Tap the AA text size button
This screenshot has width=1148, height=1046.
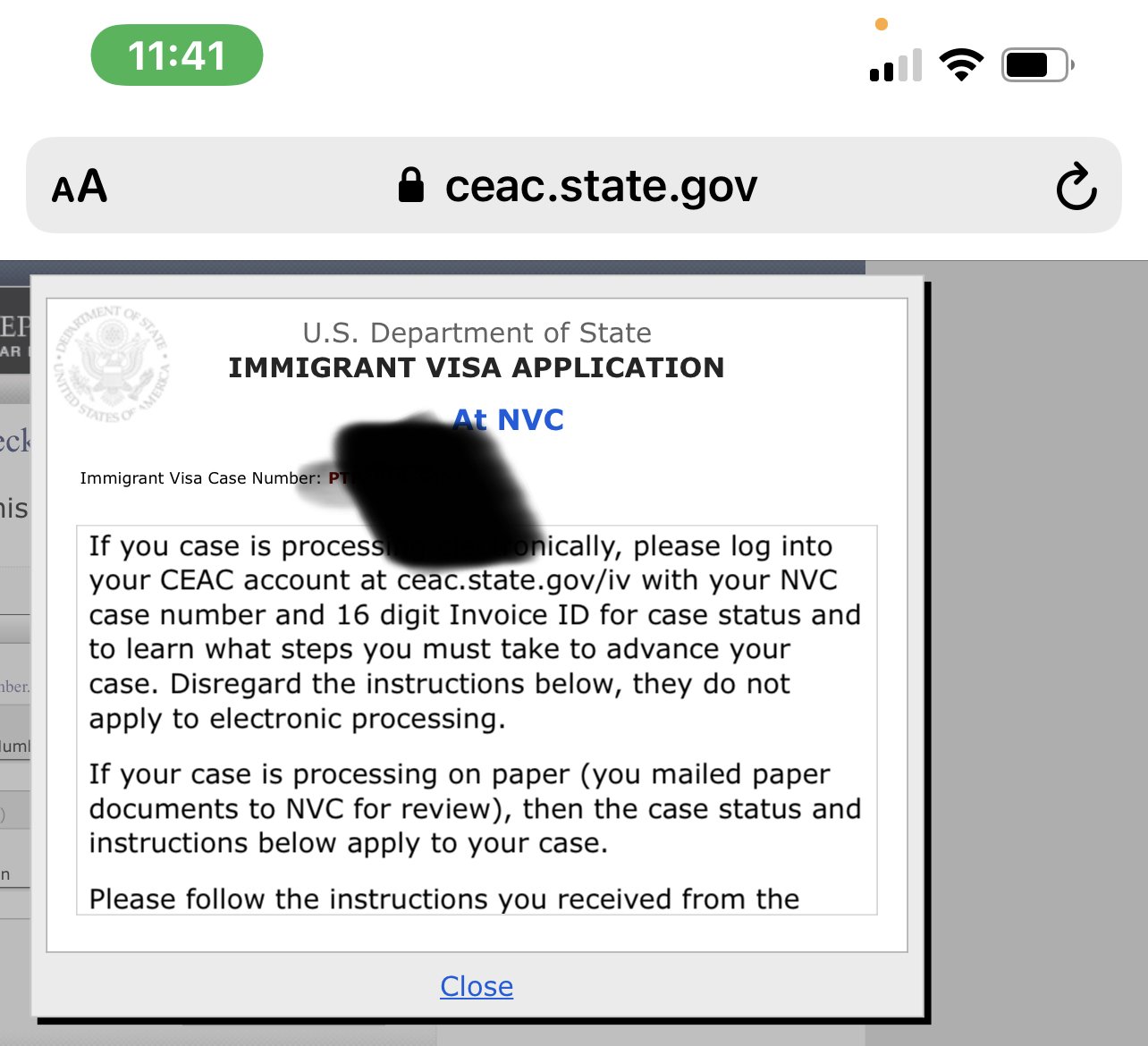pos(79,186)
